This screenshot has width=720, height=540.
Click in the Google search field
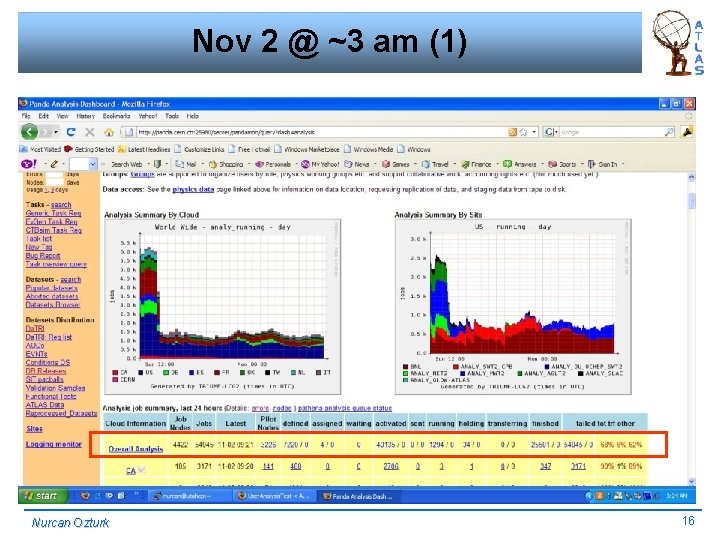[x=611, y=132]
